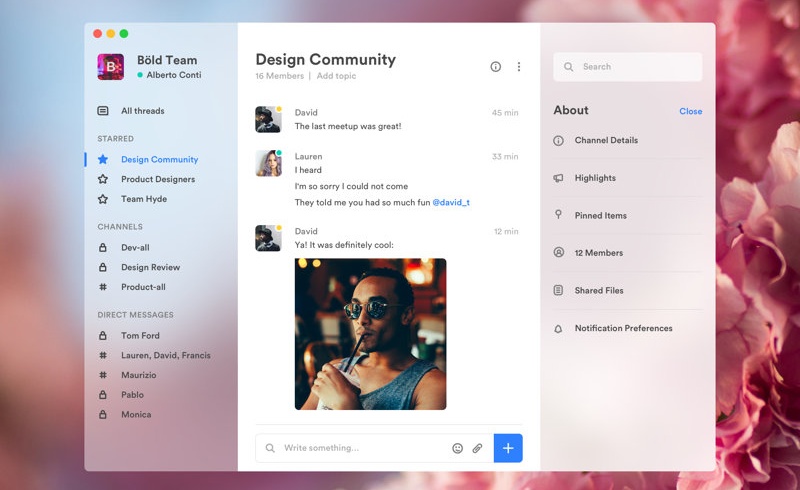The width and height of the screenshot is (800, 490).
Task: Click Lauren's avatar in the chat
Action: point(268,163)
